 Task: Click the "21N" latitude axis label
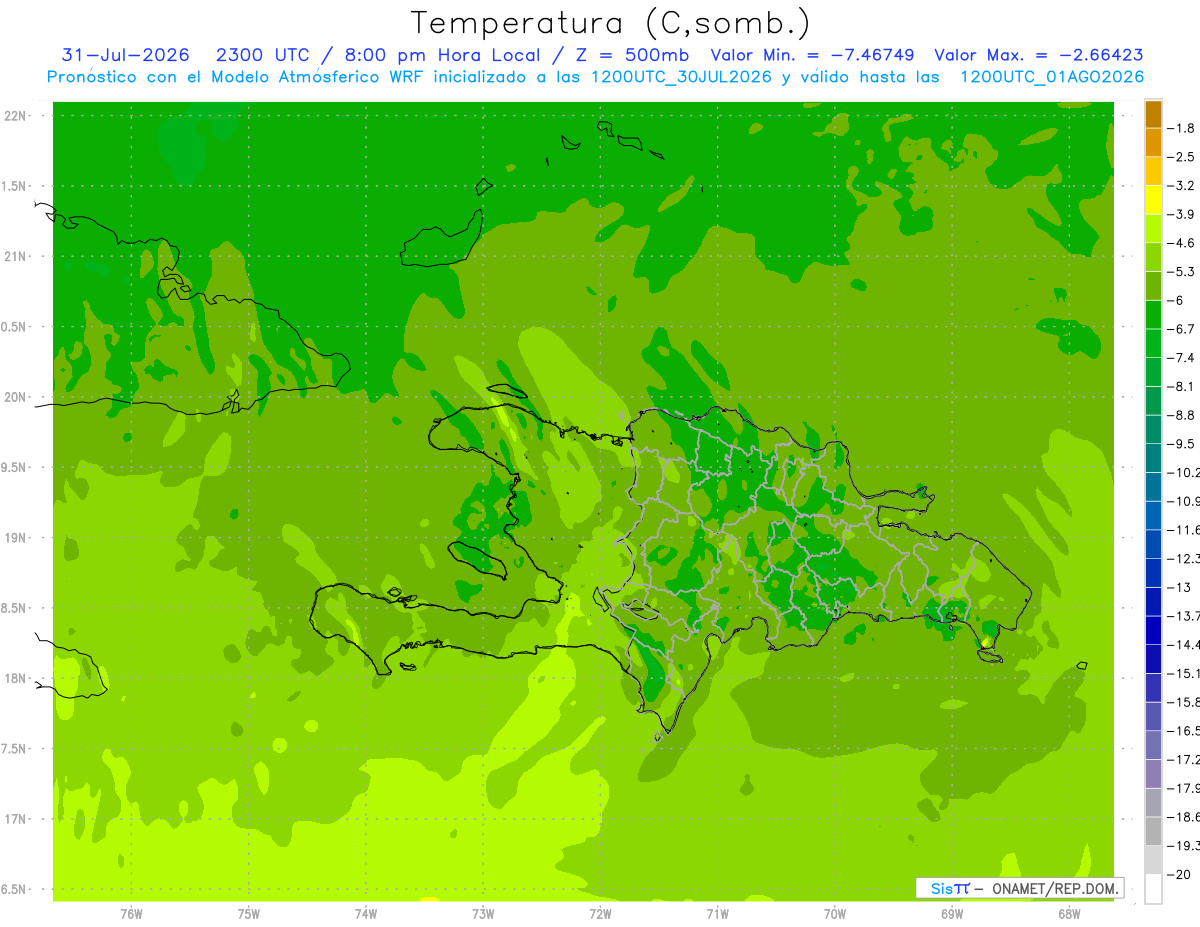[16, 256]
